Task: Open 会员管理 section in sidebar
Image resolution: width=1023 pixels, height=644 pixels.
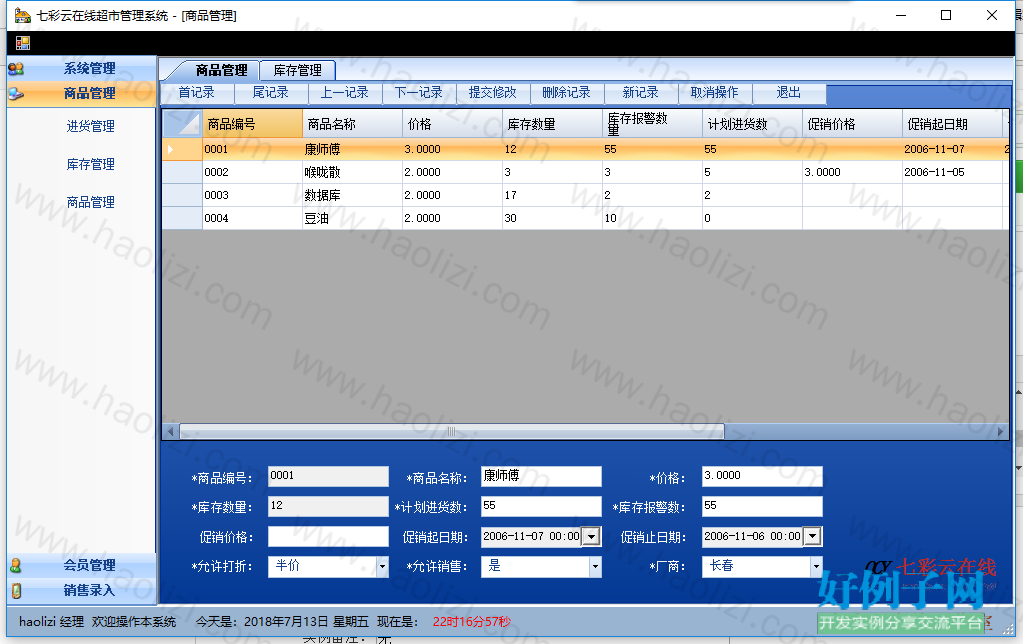Action: pyautogui.click(x=82, y=566)
